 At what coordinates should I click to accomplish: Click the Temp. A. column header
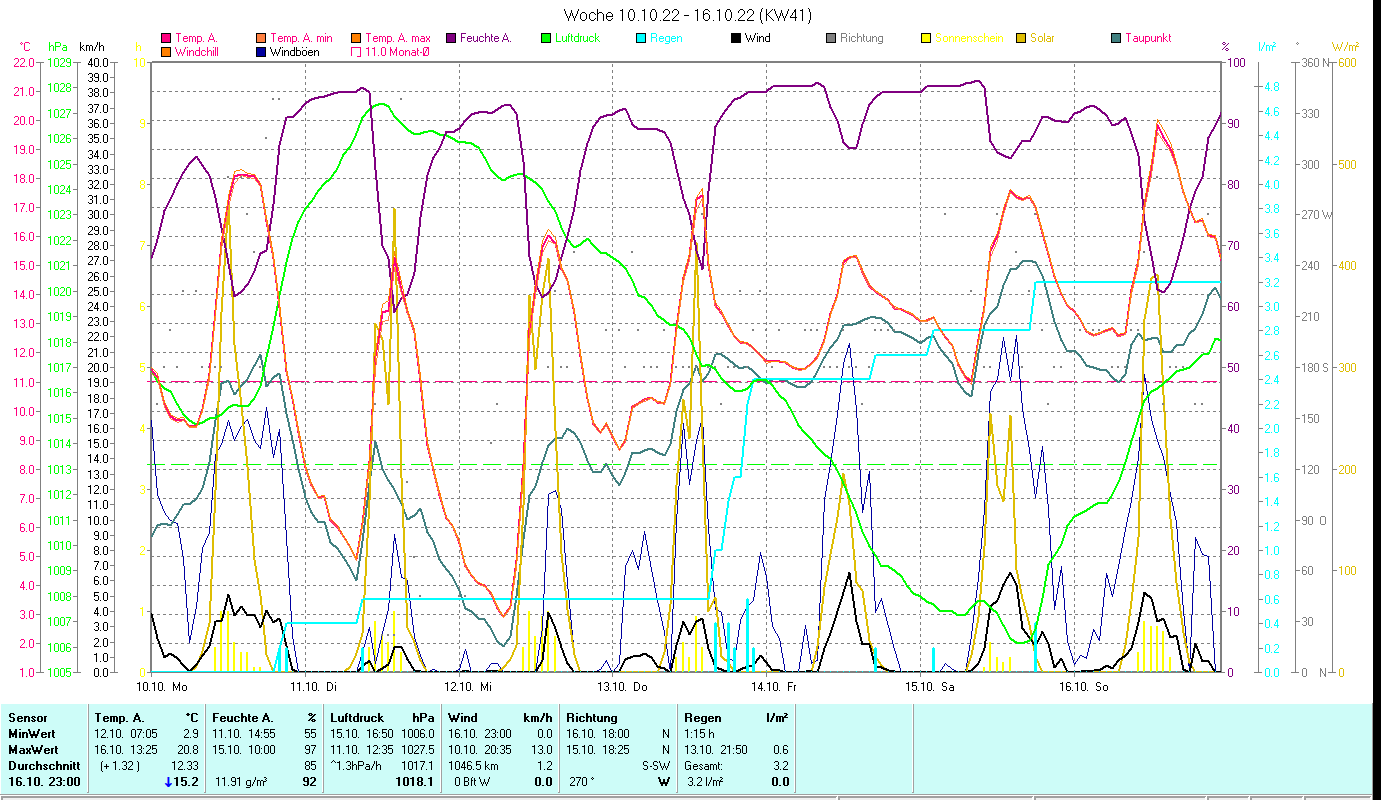[120, 718]
